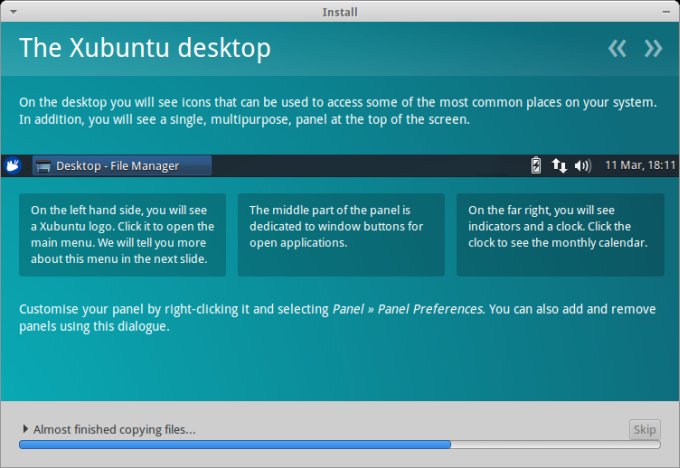The width and height of the screenshot is (680, 468).
Task: Click the '11 Mar, 18:11' clock
Action: (x=640, y=165)
